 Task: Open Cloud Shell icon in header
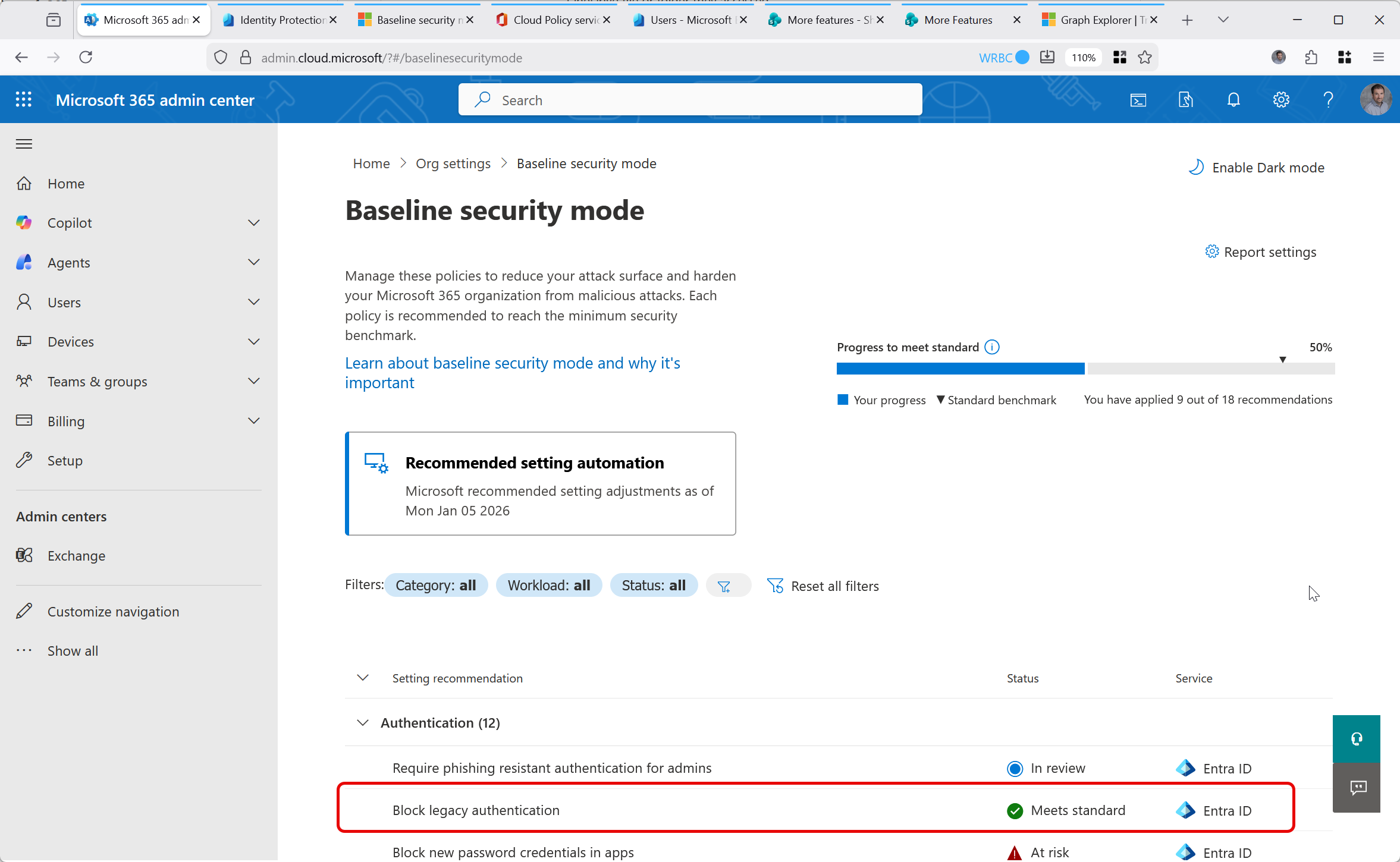1138,100
